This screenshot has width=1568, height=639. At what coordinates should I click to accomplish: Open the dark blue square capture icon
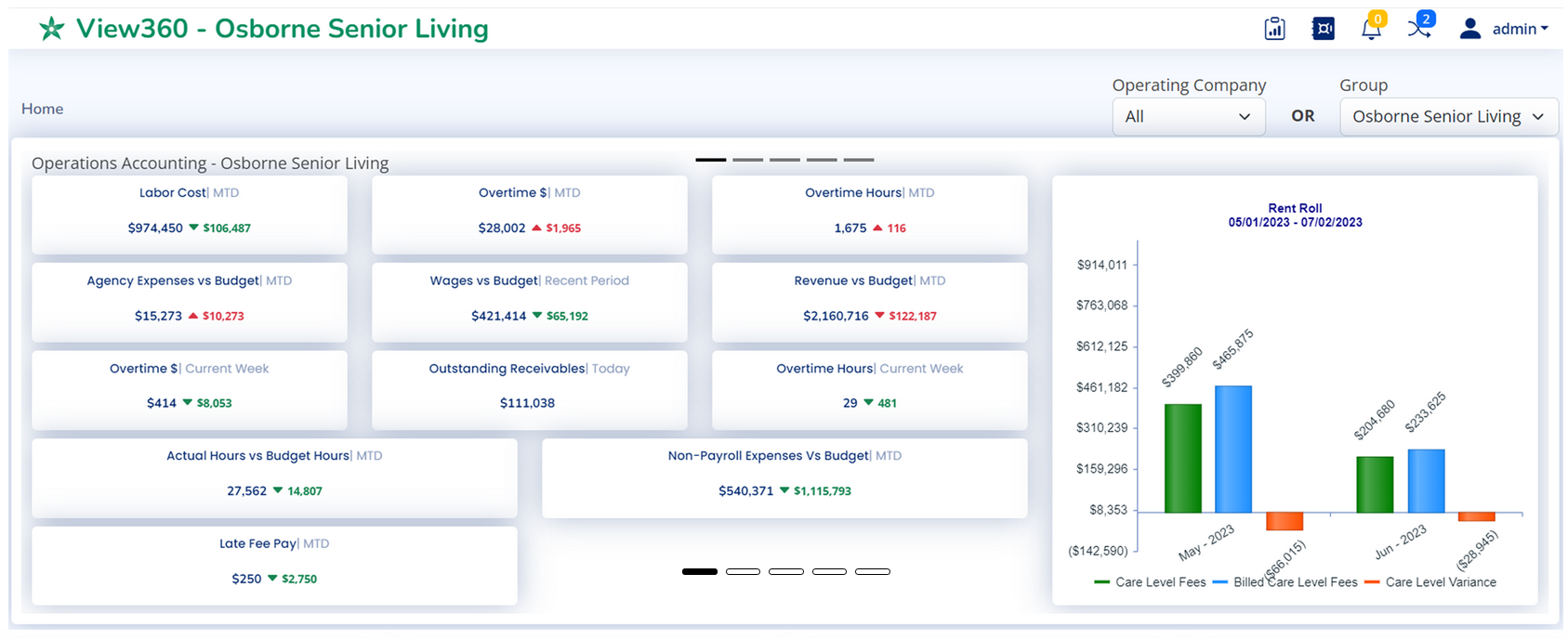point(1323,29)
